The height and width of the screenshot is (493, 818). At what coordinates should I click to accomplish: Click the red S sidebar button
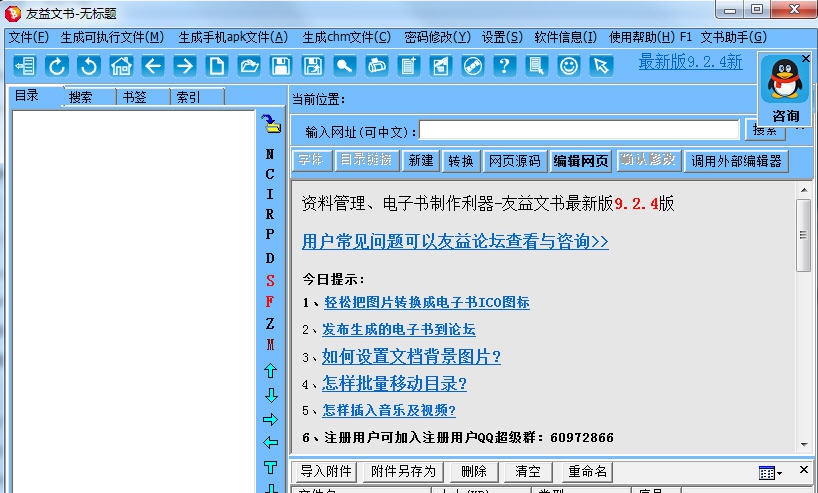[270, 281]
